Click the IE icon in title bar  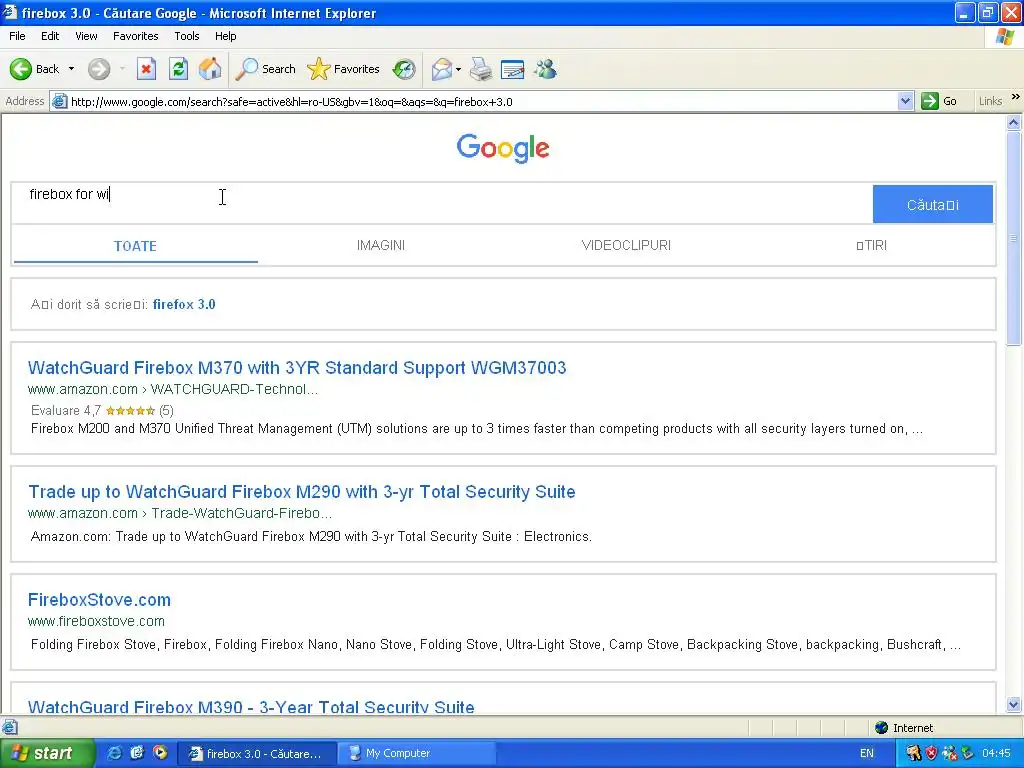(10, 12)
